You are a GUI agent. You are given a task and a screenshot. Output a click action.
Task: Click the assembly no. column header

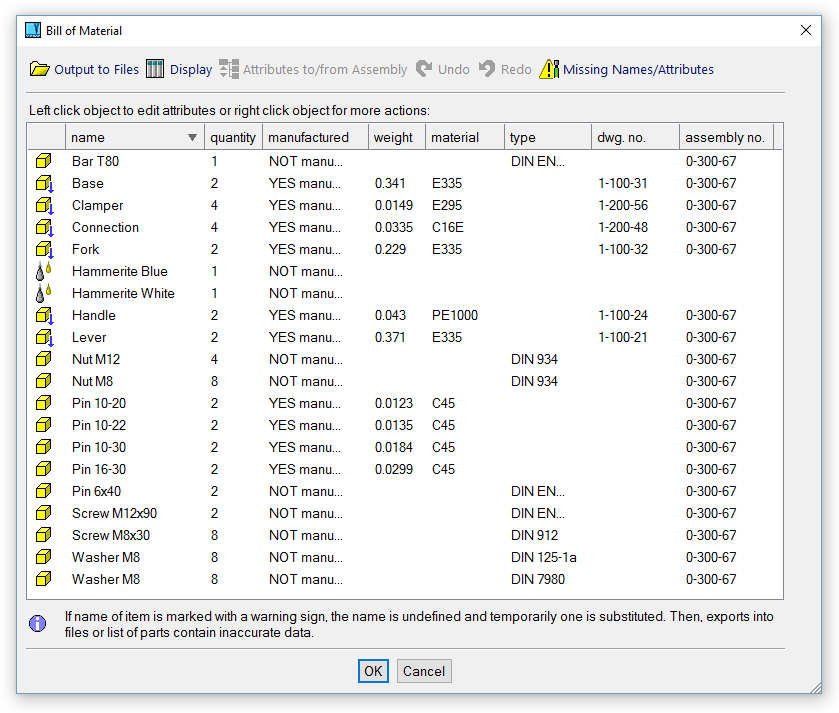(x=724, y=138)
